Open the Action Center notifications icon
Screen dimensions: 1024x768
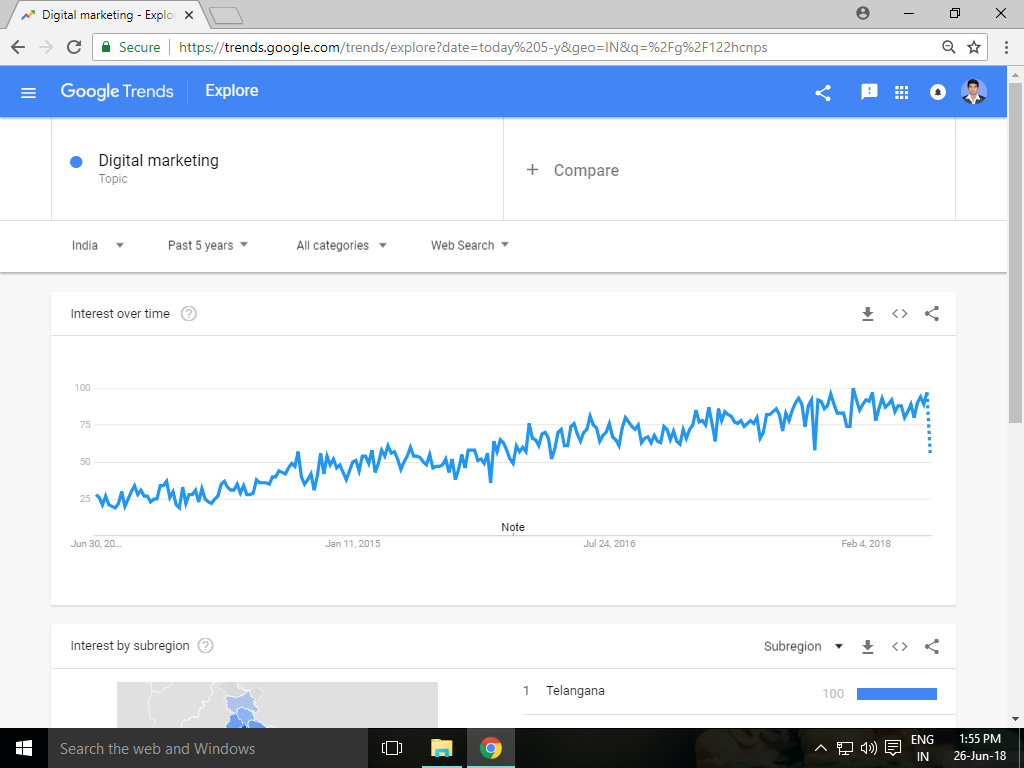click(x=893, y=748)
